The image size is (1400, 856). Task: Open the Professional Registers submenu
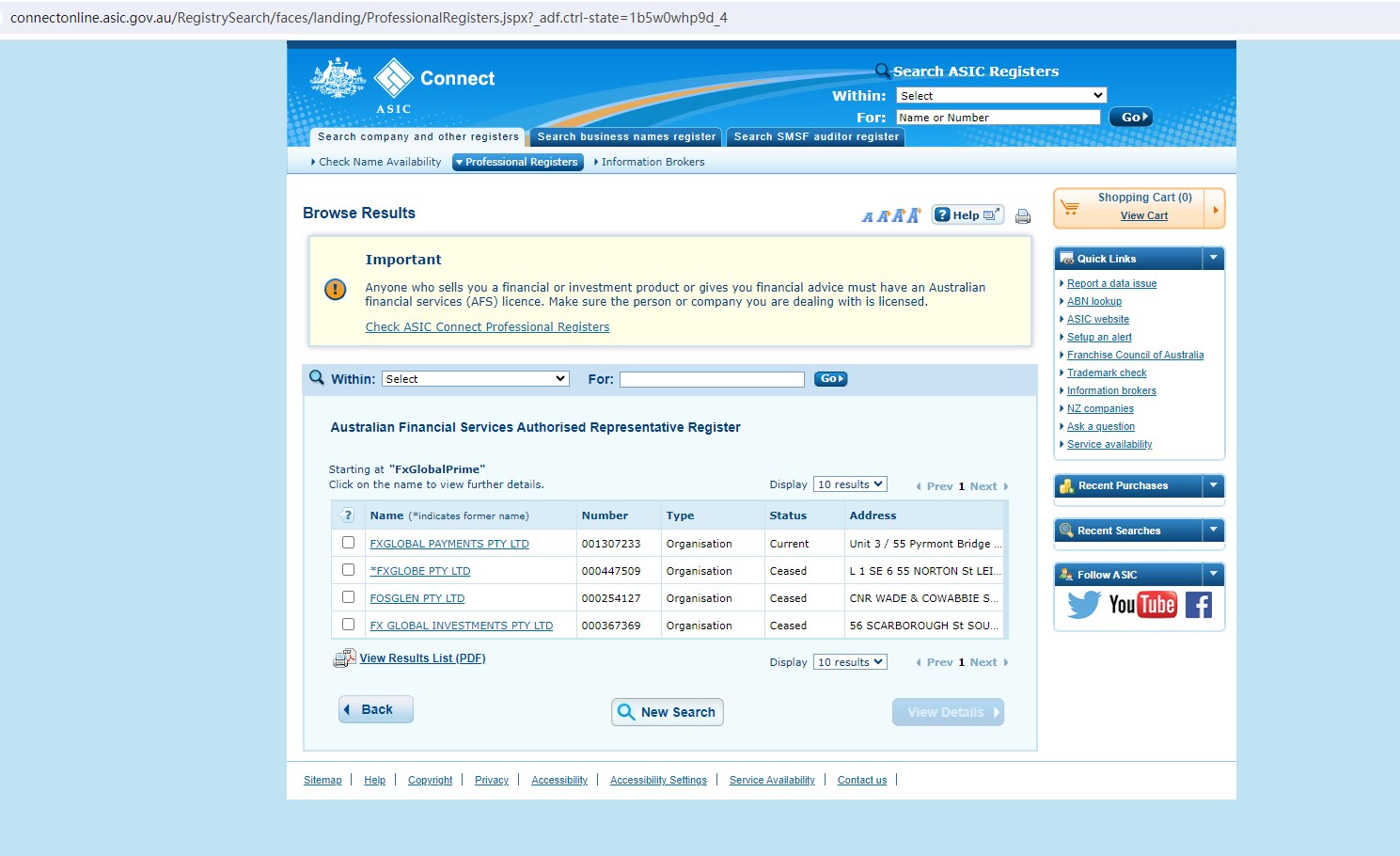(x=518, y=162)
